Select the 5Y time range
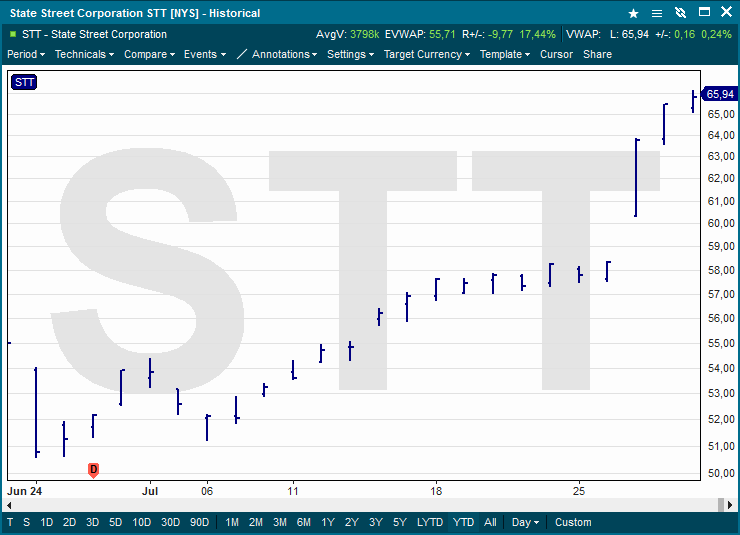This screenshot has height=535, width=740. click(400, 522)
